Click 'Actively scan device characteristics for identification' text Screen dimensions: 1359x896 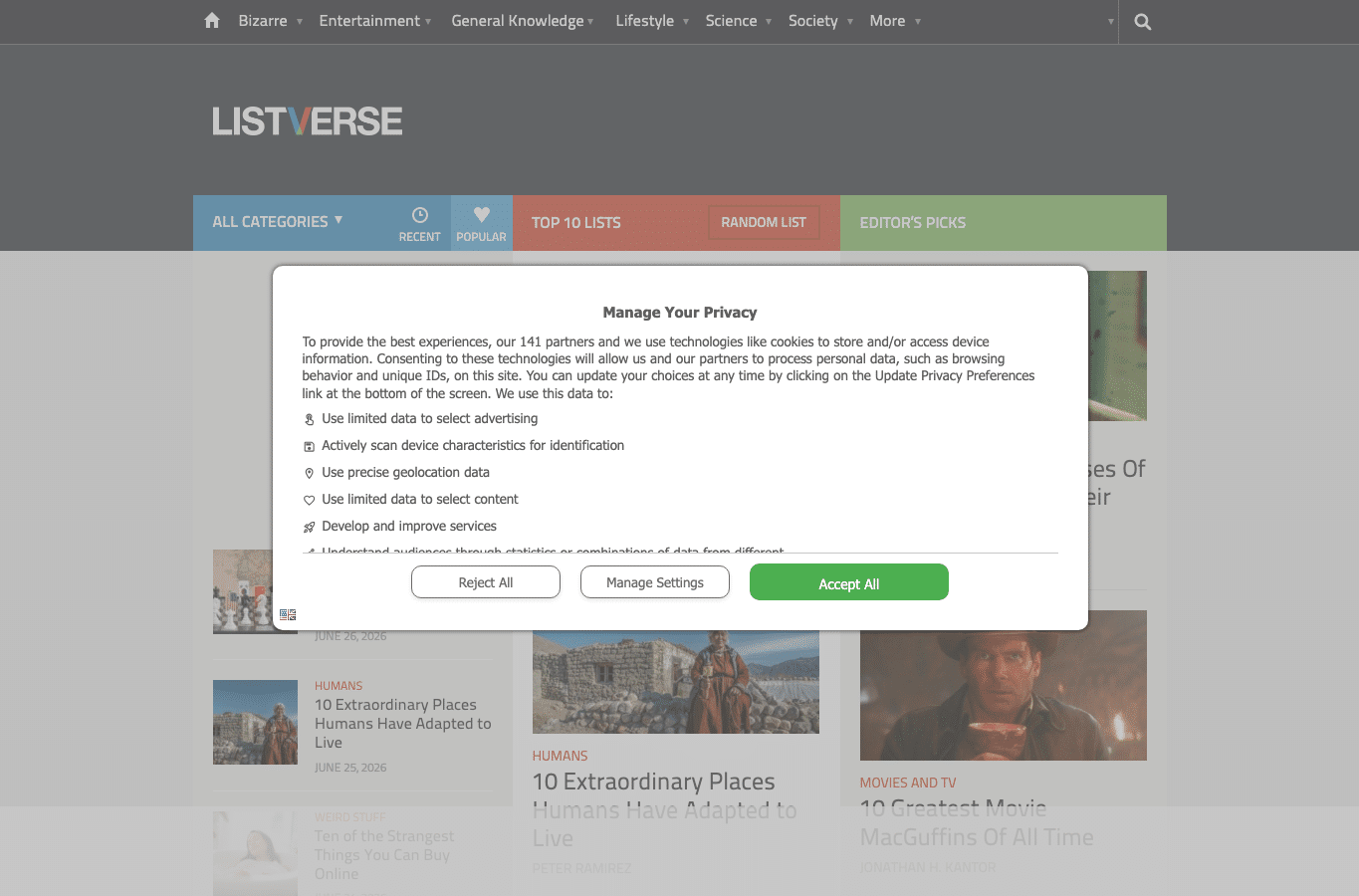(x=473, y=446)
